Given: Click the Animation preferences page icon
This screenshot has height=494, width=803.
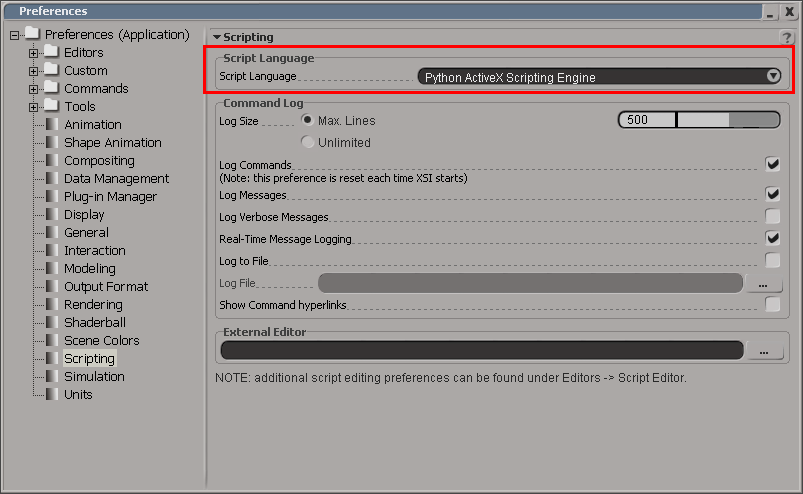Looking at the screenshot, I should pos(52,125).
